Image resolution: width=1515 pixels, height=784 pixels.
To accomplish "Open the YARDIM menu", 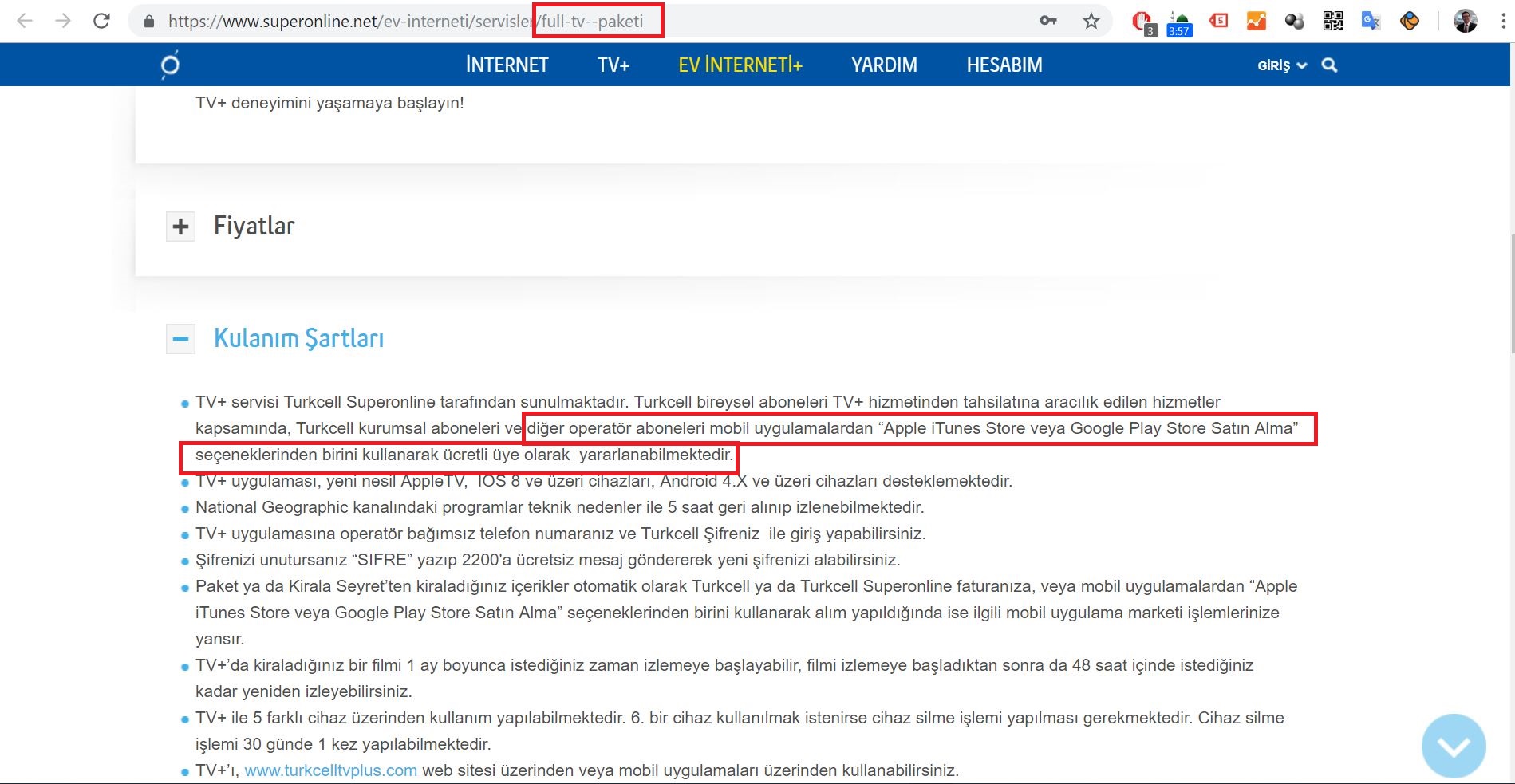I will click(884, 65).
